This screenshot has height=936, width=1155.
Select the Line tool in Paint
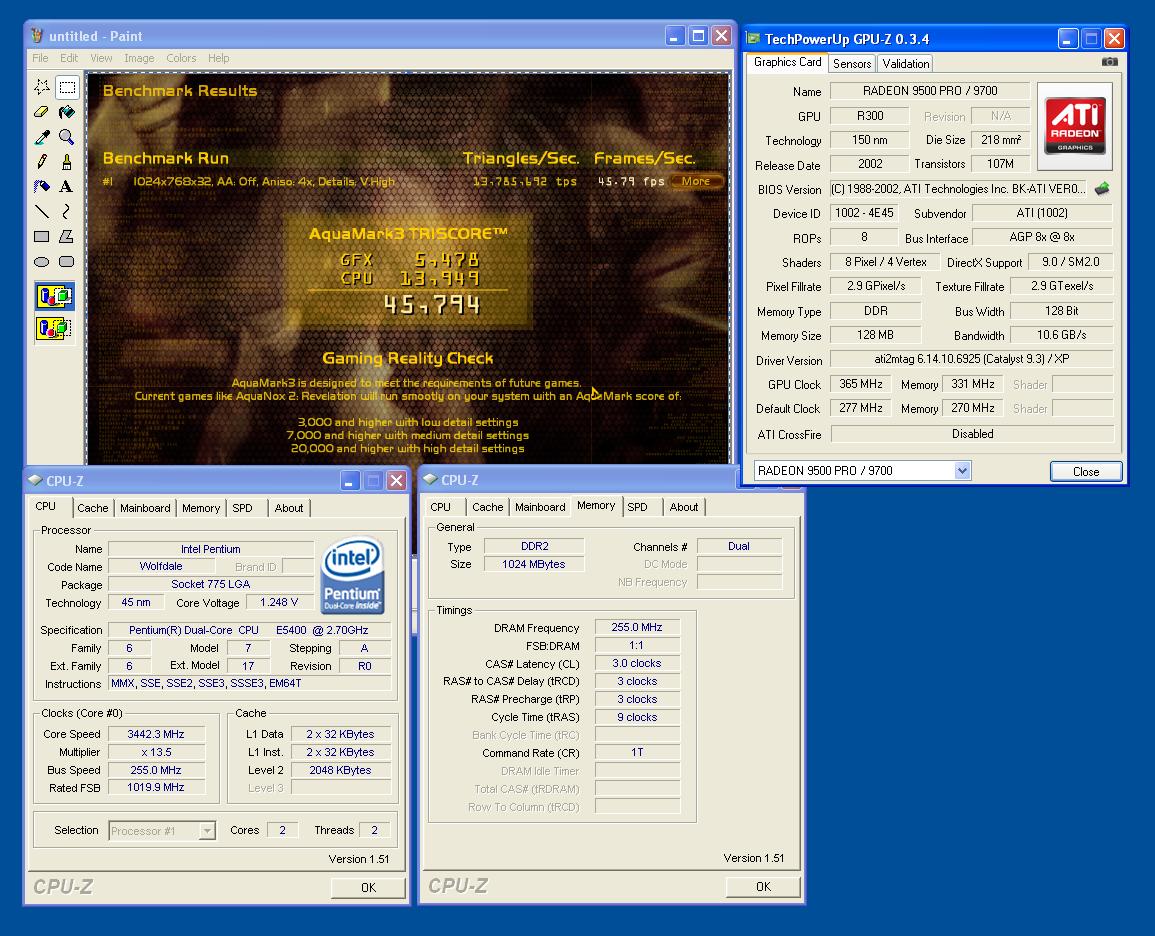point(42,211)
